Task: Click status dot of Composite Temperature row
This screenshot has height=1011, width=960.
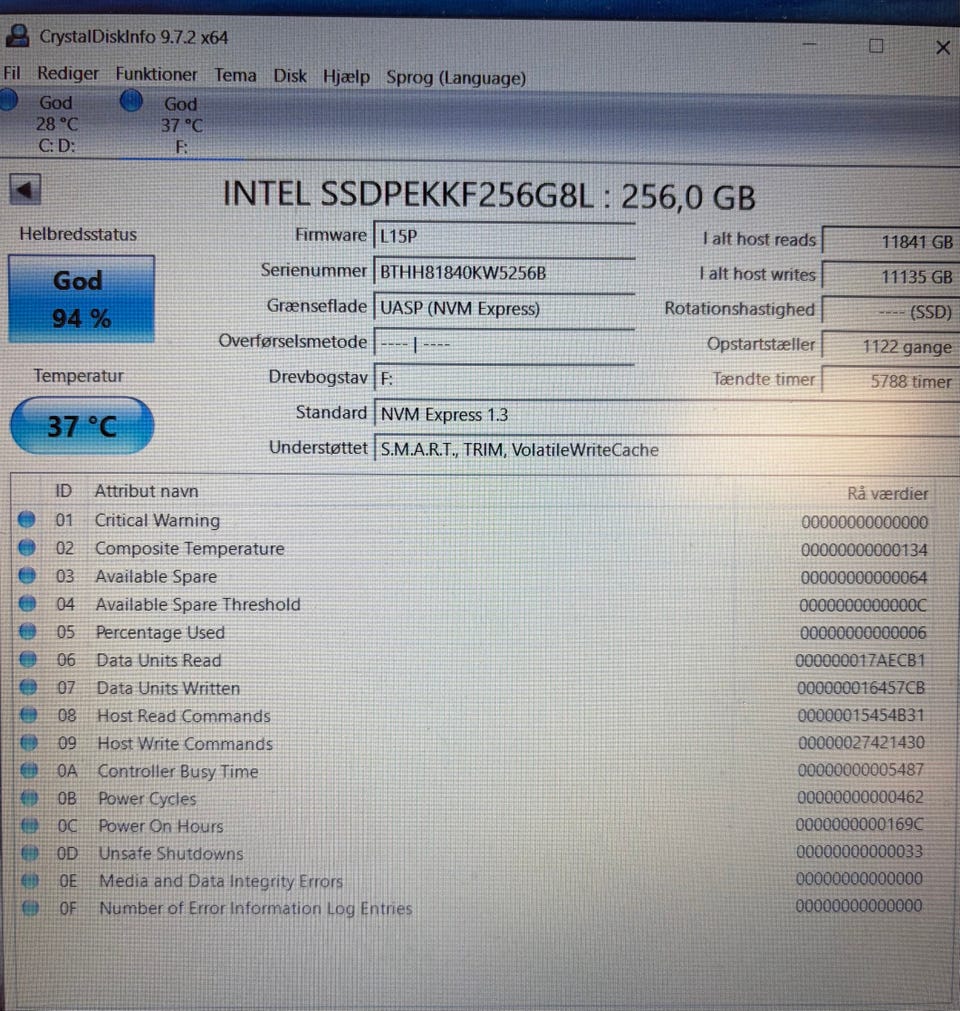Action: (27, 547)
